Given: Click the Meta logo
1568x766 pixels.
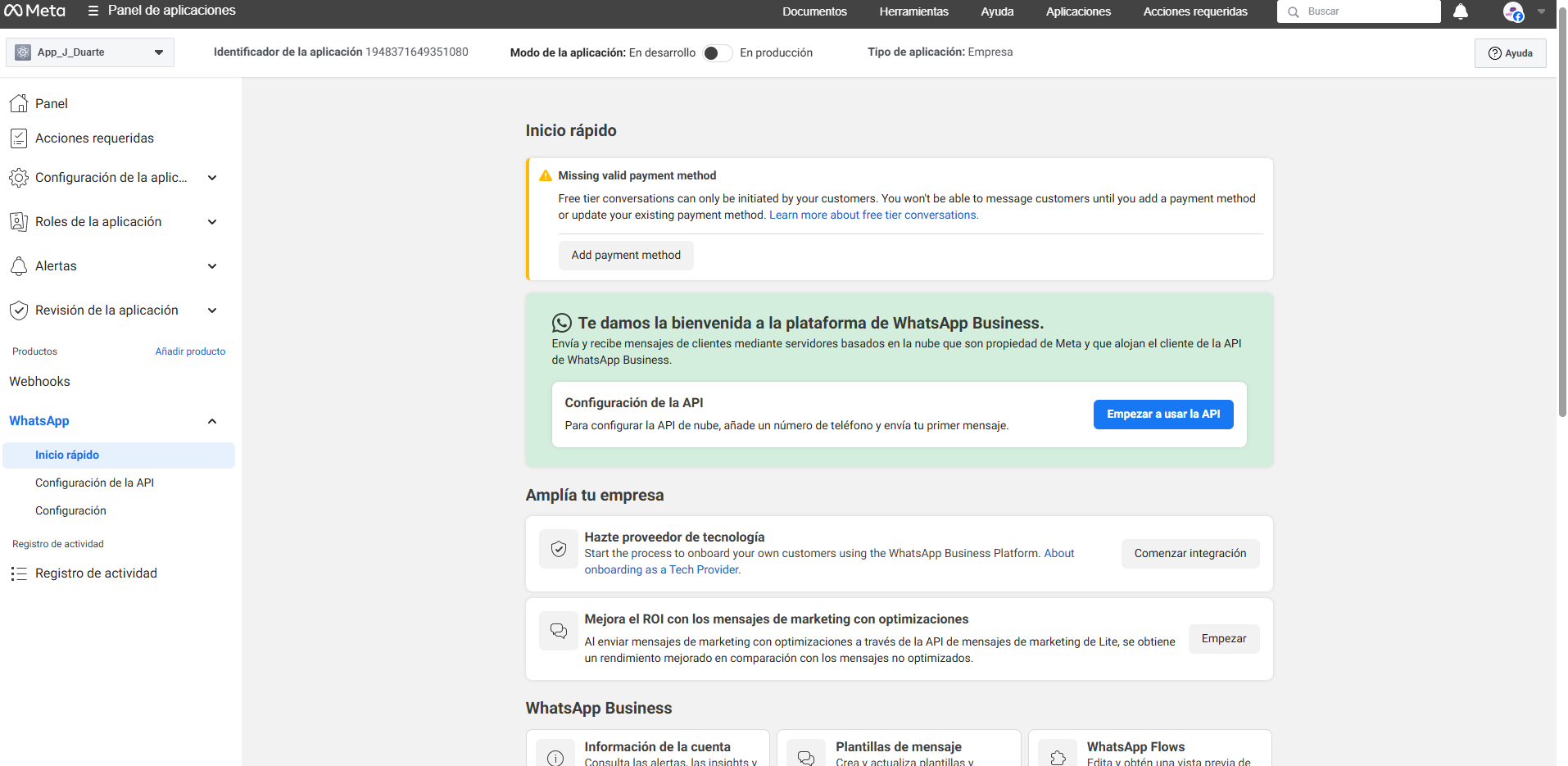Looking at the screenshot, I should tap(35, 11).
